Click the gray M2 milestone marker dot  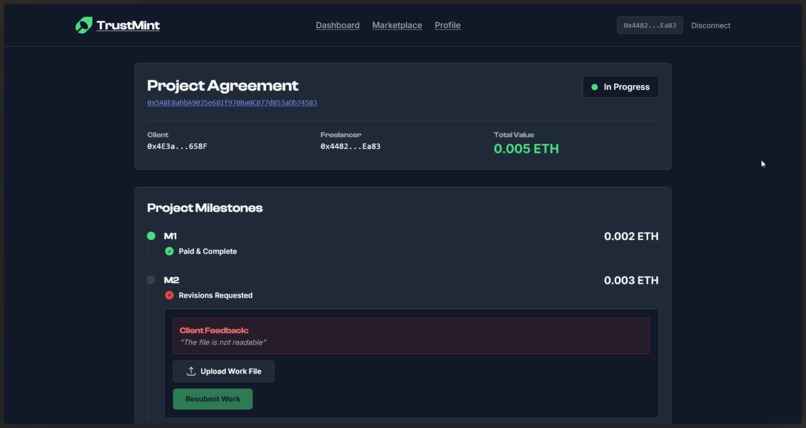tap(151, 280)
